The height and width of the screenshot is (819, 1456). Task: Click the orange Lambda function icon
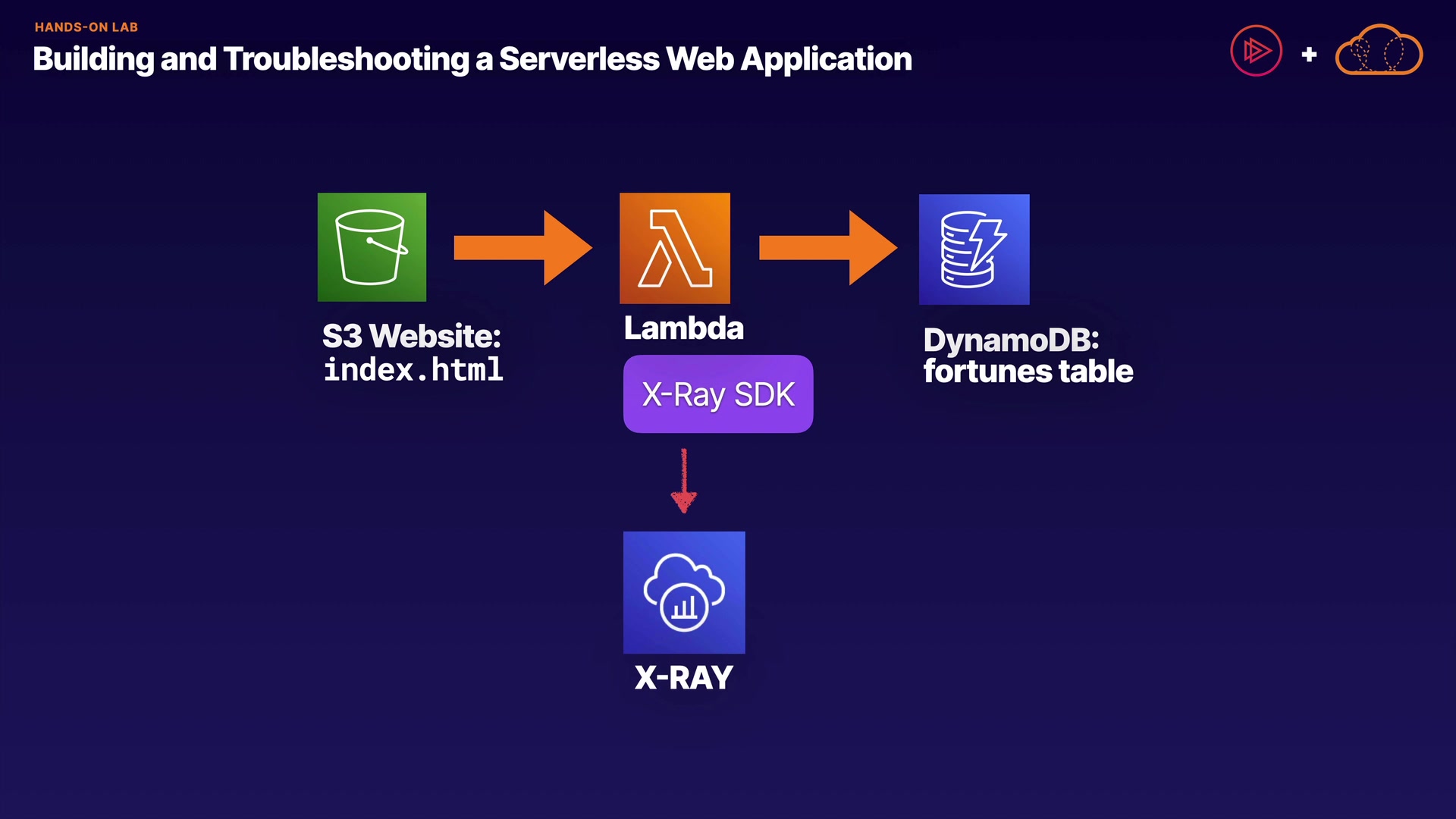[x=674, y=248]
